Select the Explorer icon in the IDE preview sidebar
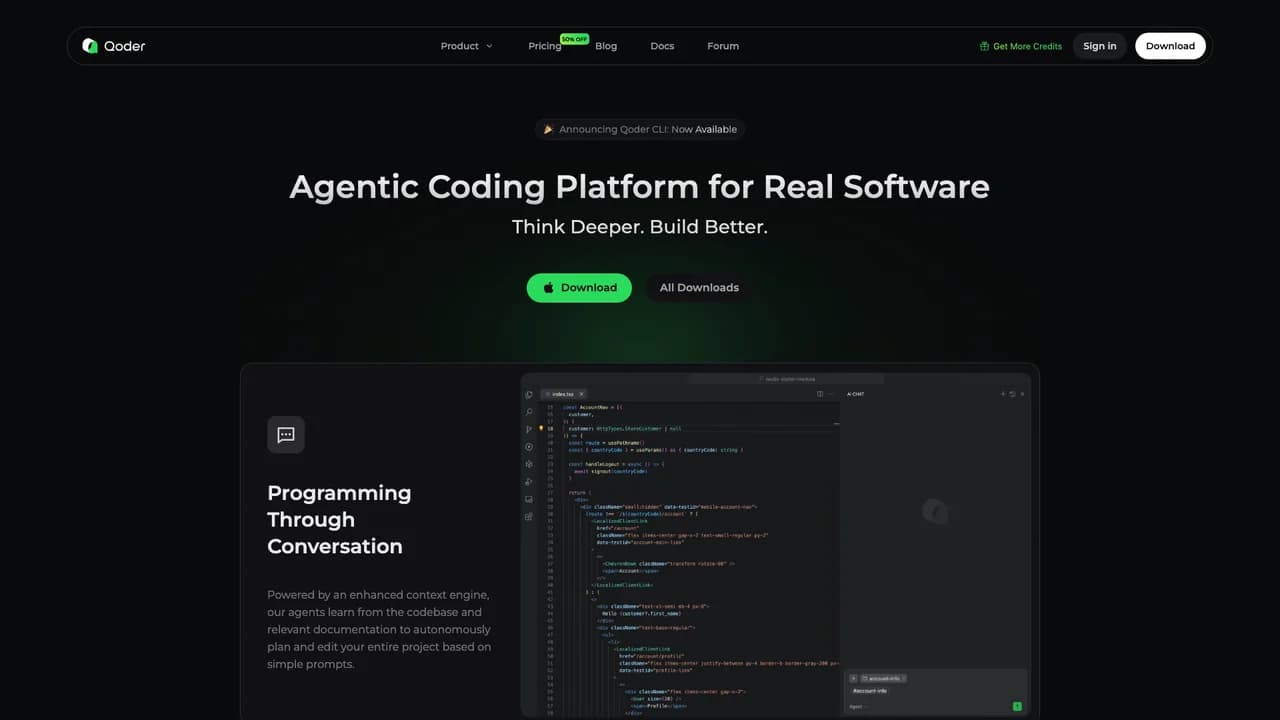 (x=529, y=395)
